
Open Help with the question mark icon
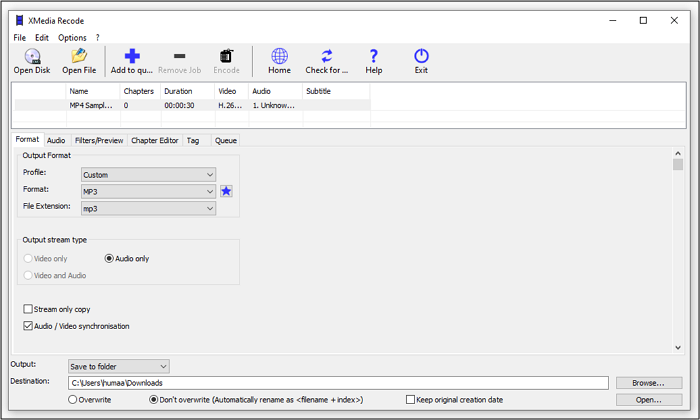(x=373, y=56)
